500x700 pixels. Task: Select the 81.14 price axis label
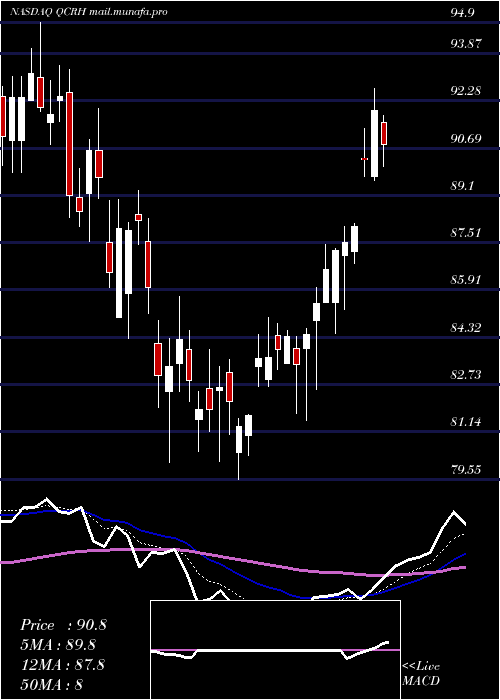pyautogui.click(x=467, y=422)
